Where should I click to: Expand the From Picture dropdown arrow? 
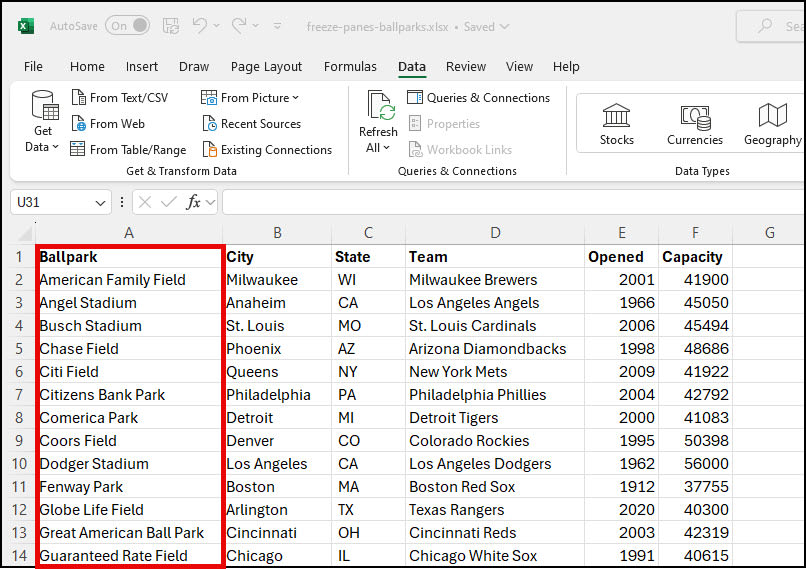[x=296, y=98]
